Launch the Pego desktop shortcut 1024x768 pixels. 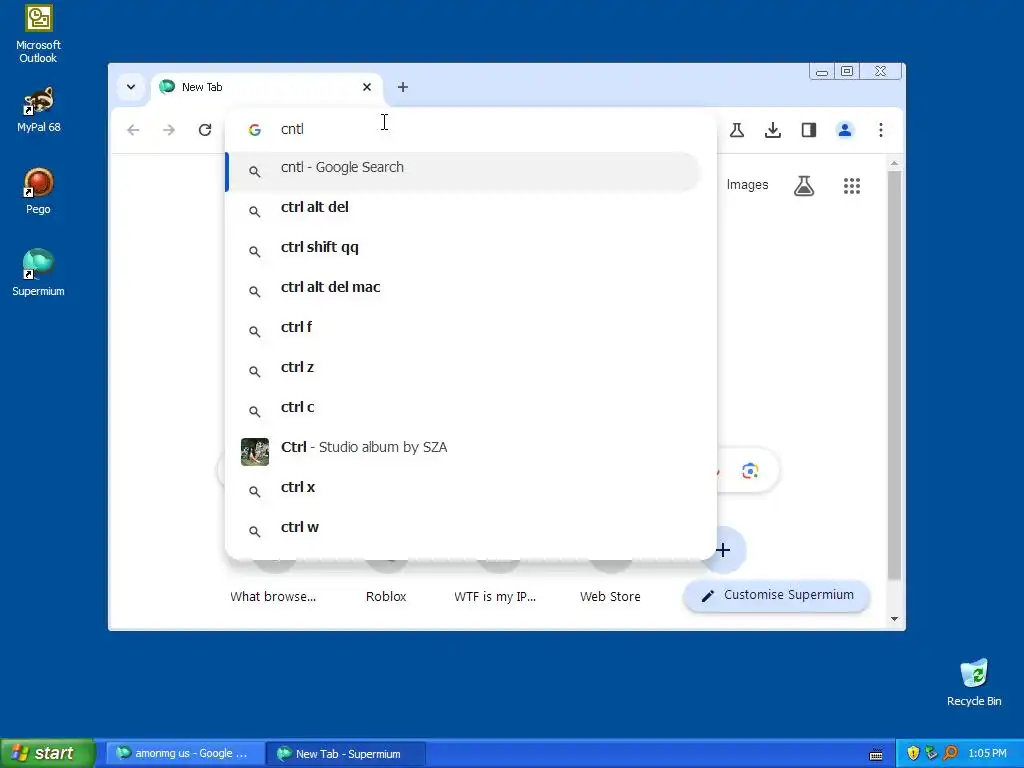point(38,191)
